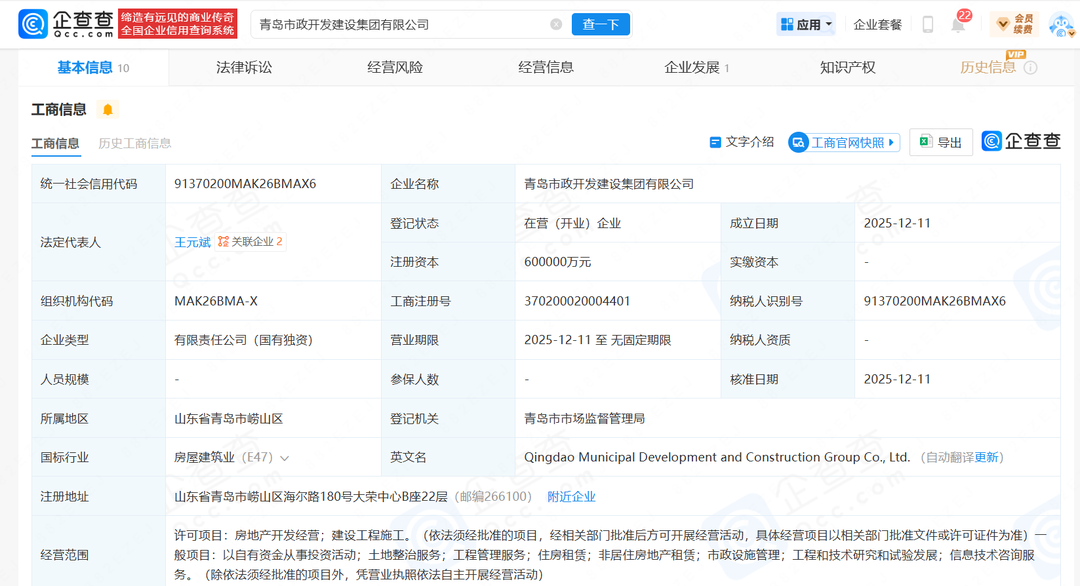Click the 文字介绍 text intro icon

715,142
